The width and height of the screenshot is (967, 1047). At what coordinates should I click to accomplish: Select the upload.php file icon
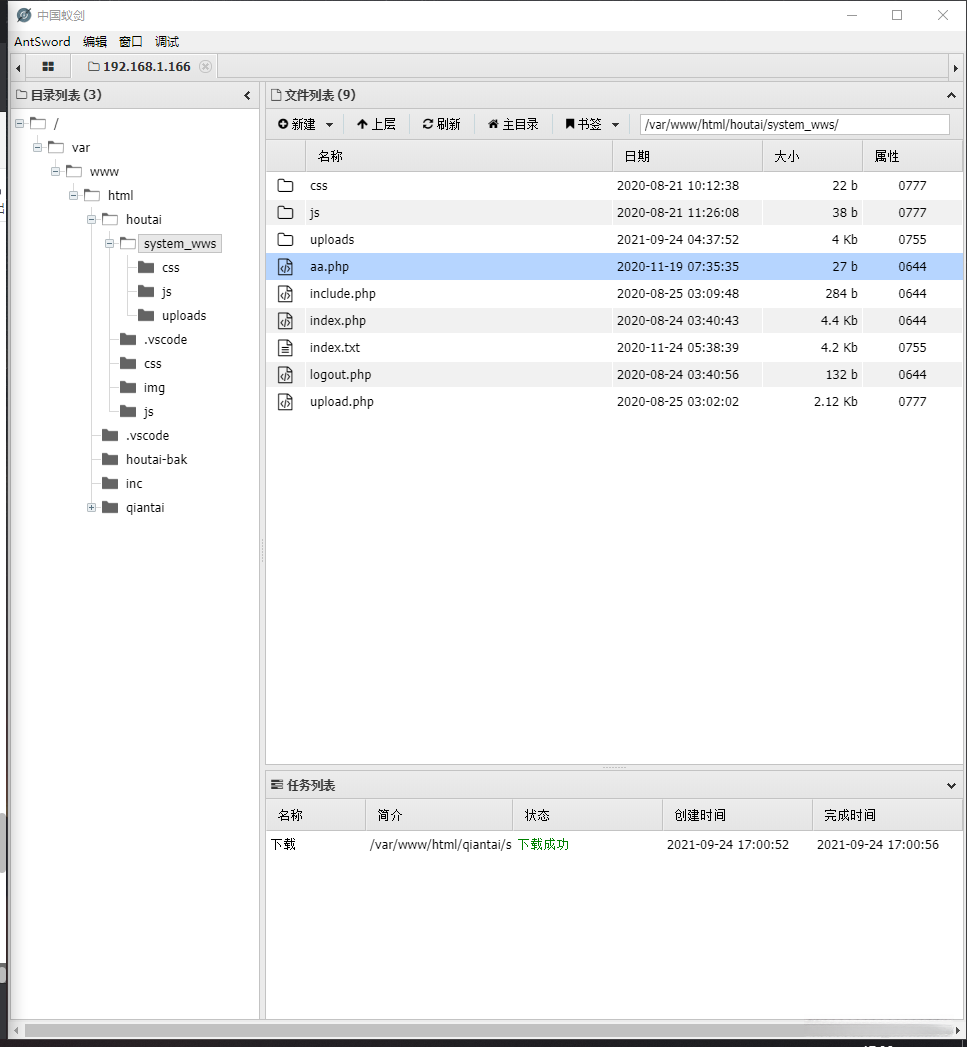(285, 401)
